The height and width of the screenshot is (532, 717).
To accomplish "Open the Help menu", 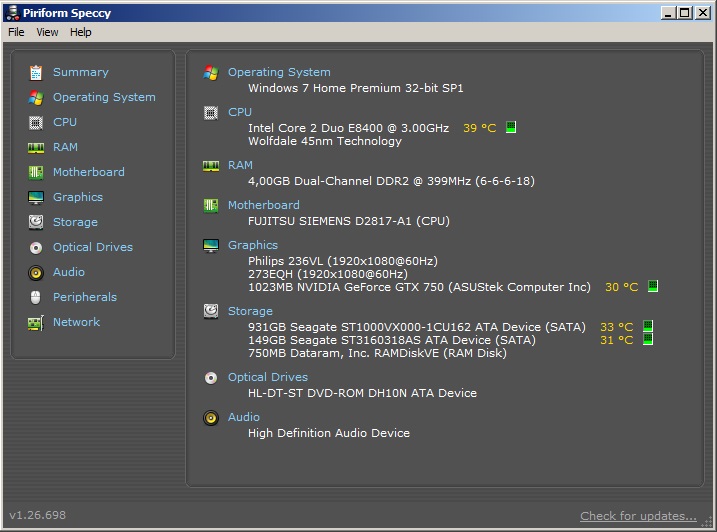I will coord(80,32).
